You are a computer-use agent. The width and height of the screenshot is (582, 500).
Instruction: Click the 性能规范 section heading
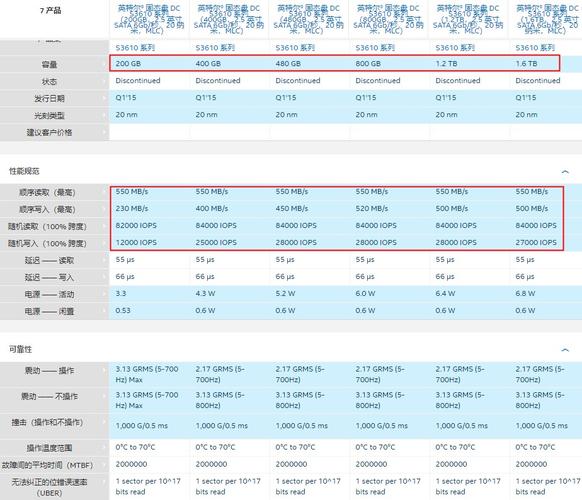click(24, 171)
